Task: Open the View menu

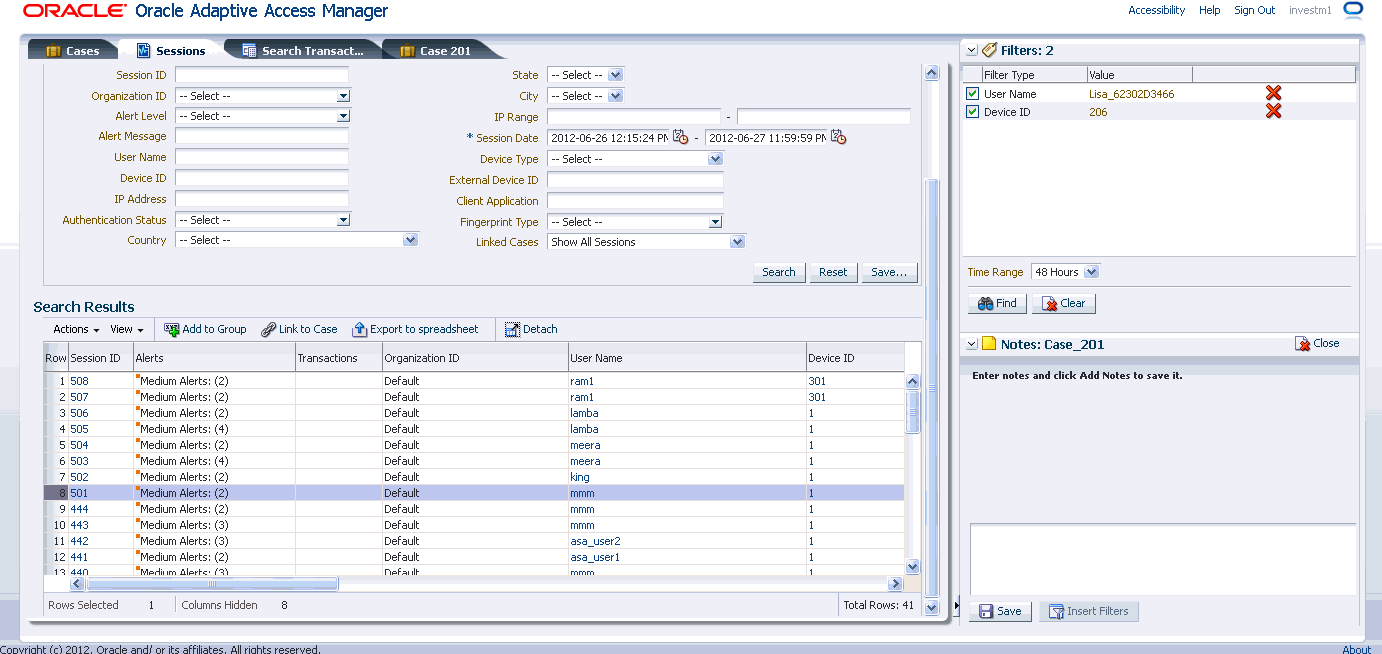Action: (x=126, y=329)
